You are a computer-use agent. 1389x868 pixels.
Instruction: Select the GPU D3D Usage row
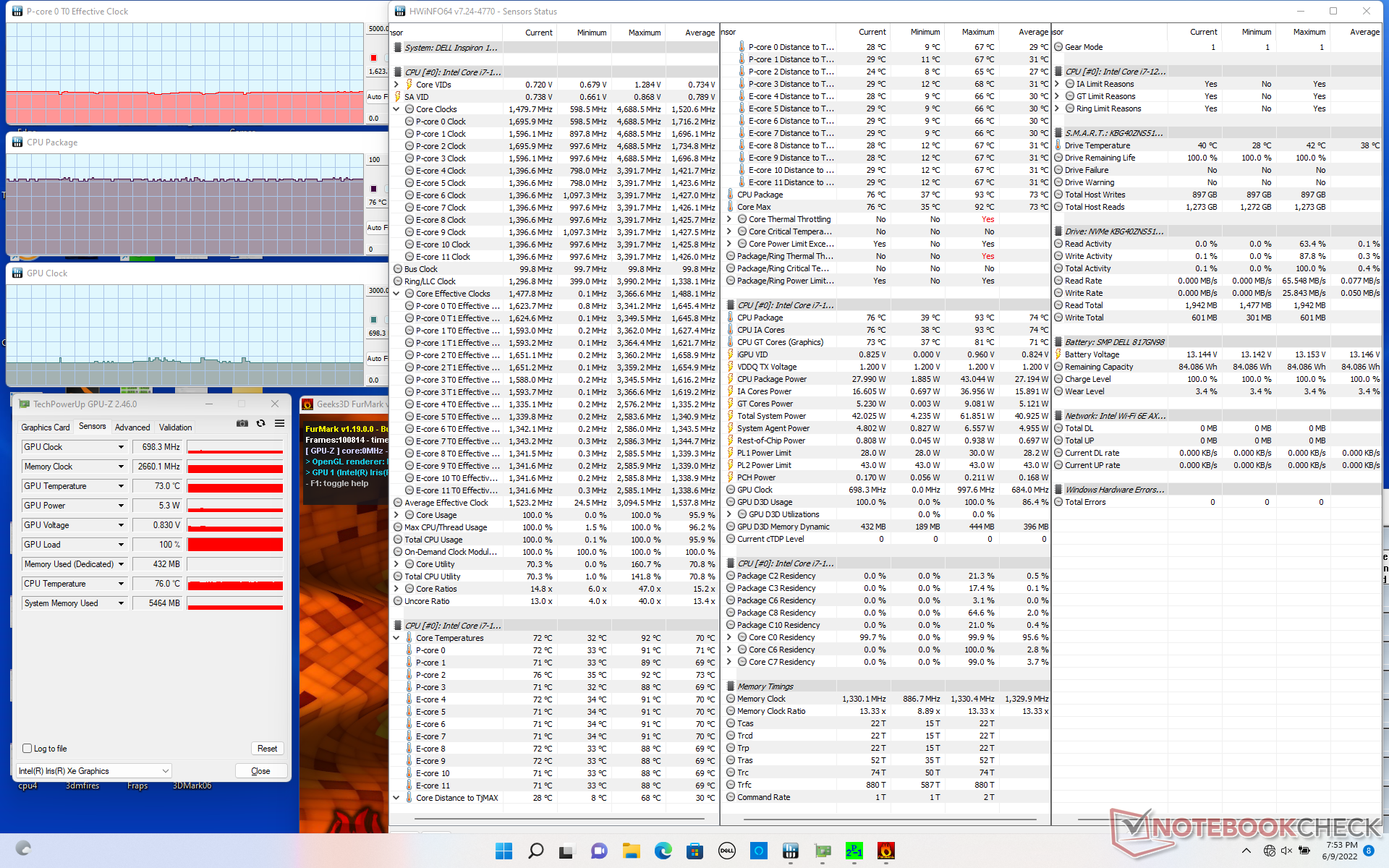(x=888, y=502)
